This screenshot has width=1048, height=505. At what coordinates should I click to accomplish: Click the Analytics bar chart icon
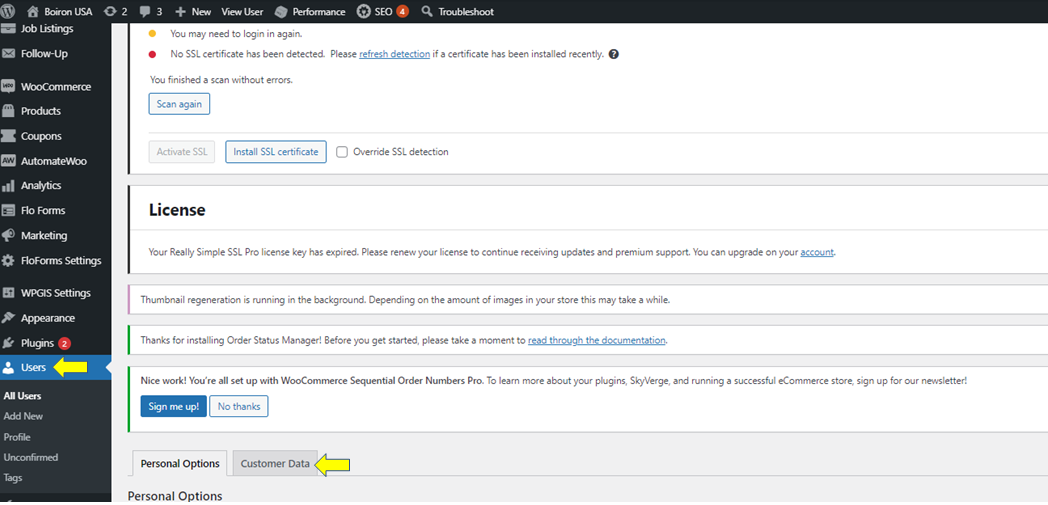coord(9,185)
